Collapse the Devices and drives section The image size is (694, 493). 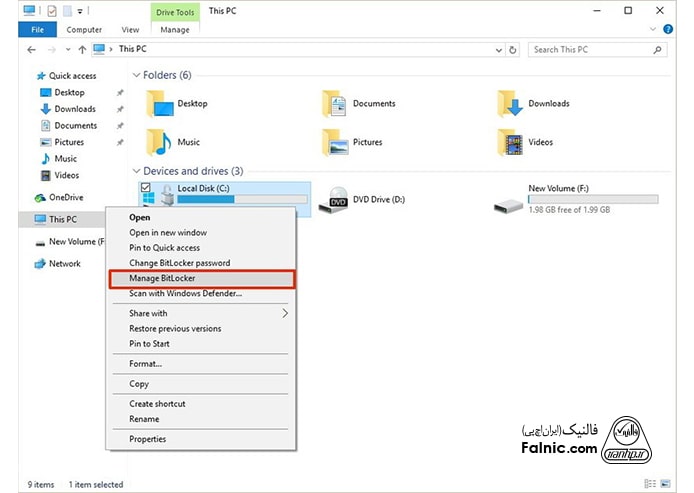pyautogui.click(x=137, y=171)
